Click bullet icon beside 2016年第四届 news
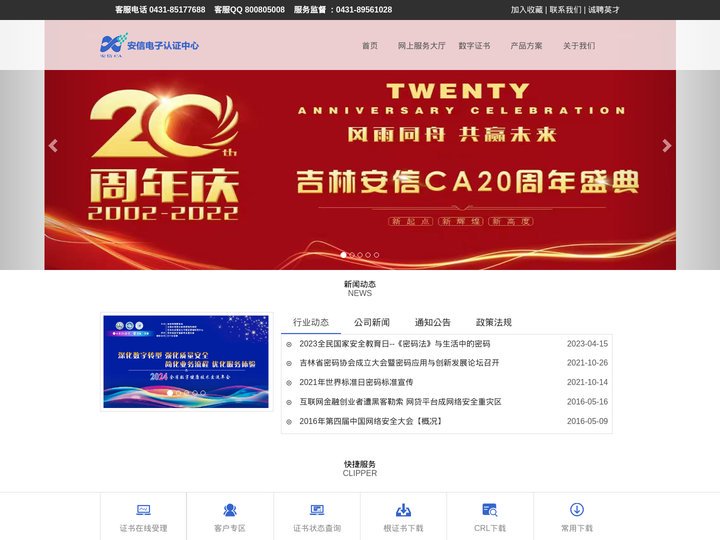Screen dimensions: 720x540 [x=289, y=422]
